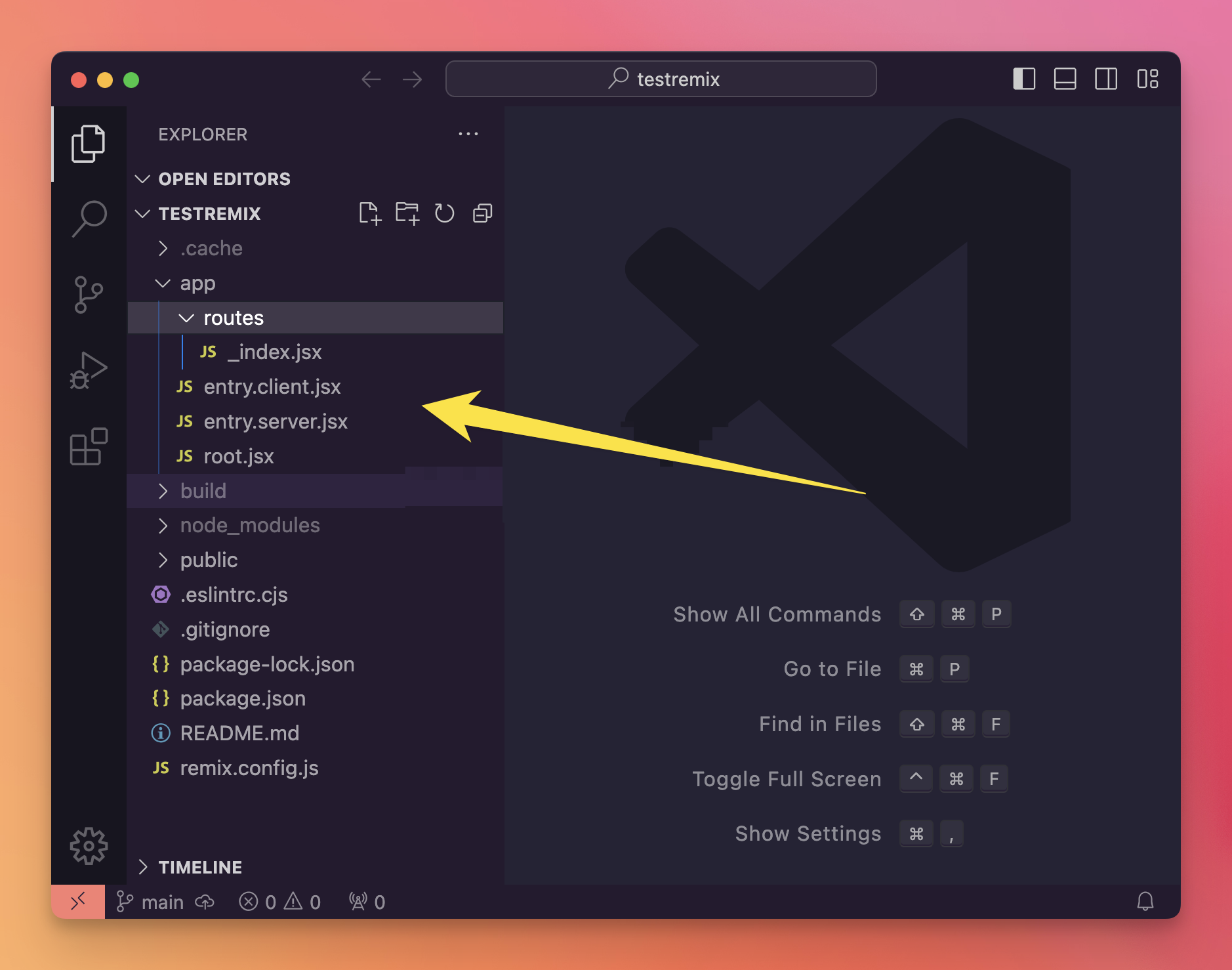
Task: Click the New File icon in explorer
Action: (369, 214)
